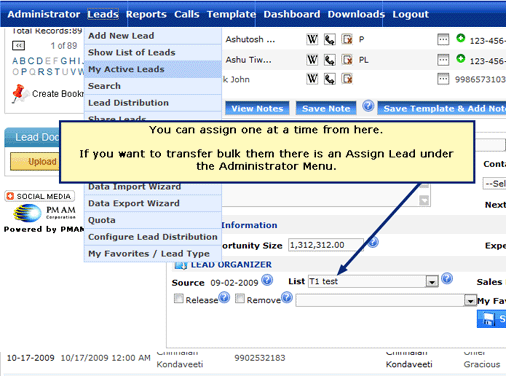Click help icon next to Save Note
This screenshot has width=506, height=376.
tap(368, 106)
